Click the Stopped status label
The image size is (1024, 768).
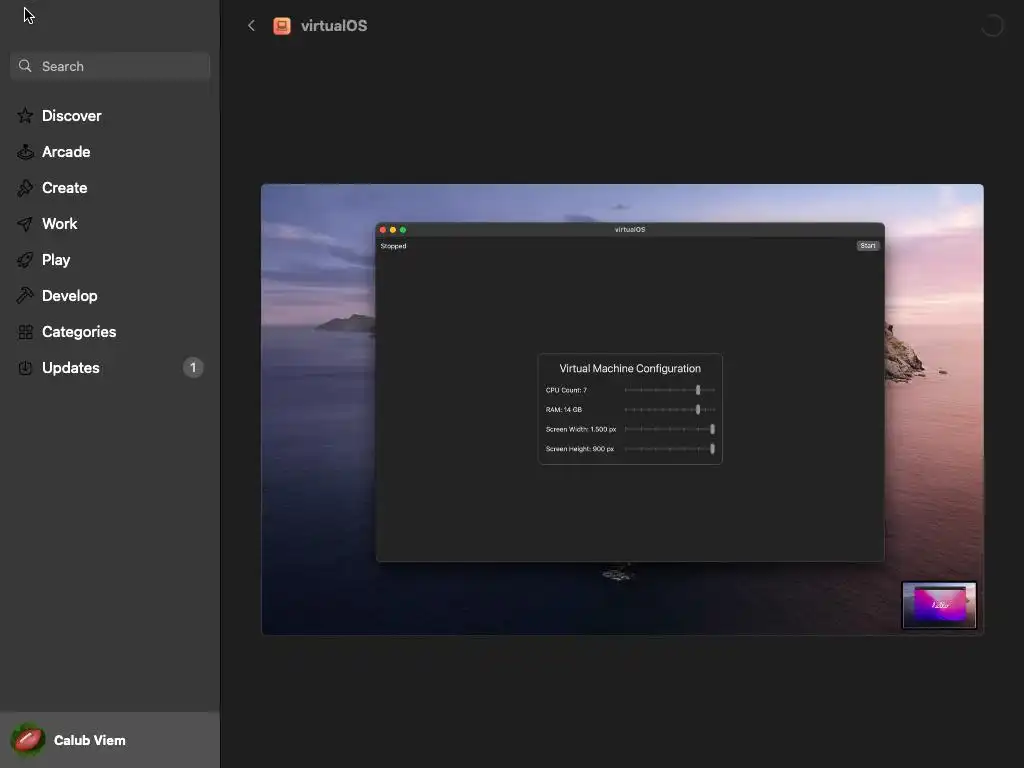[x=393, y=246]
